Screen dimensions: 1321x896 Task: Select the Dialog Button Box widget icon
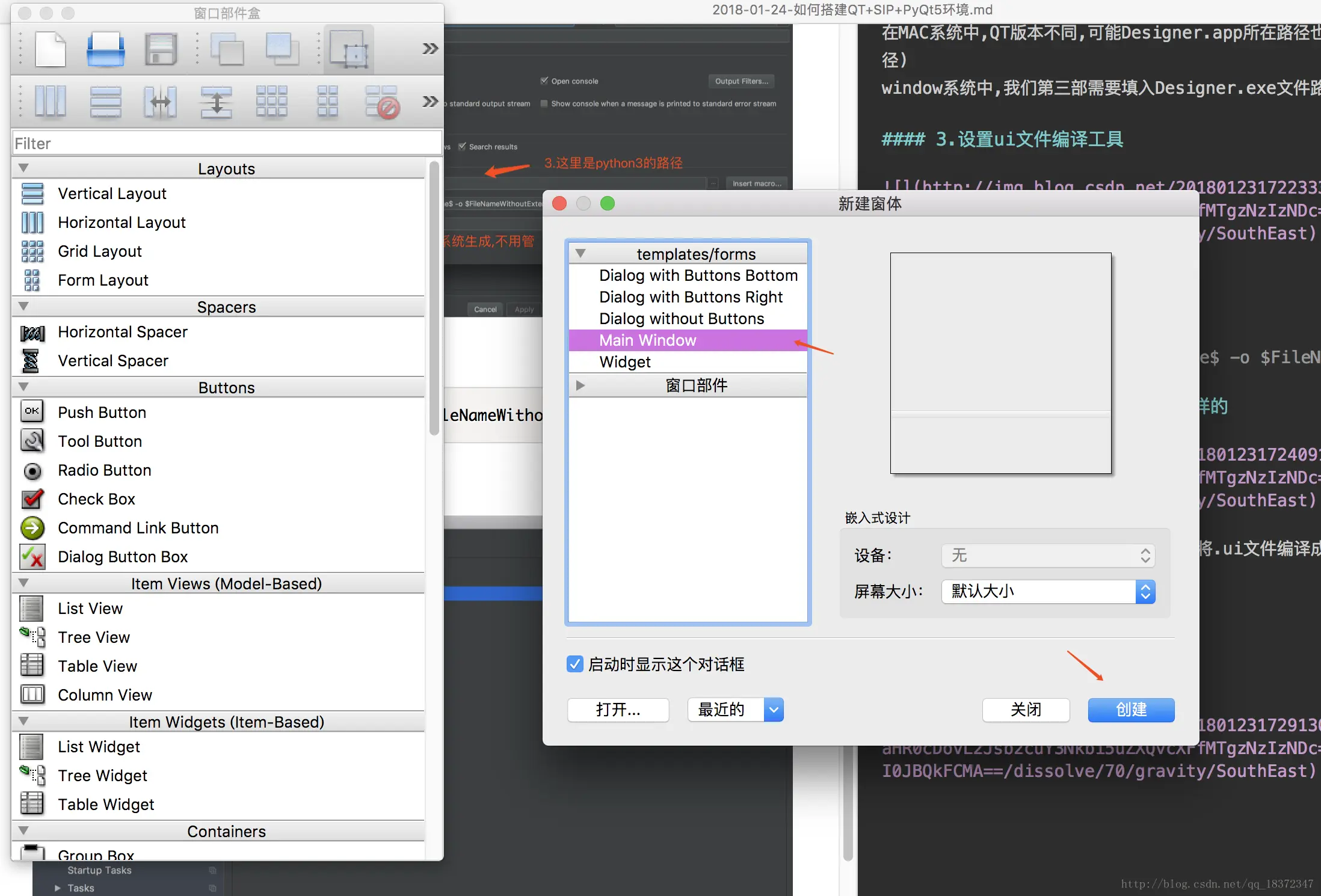click(32, 556)
